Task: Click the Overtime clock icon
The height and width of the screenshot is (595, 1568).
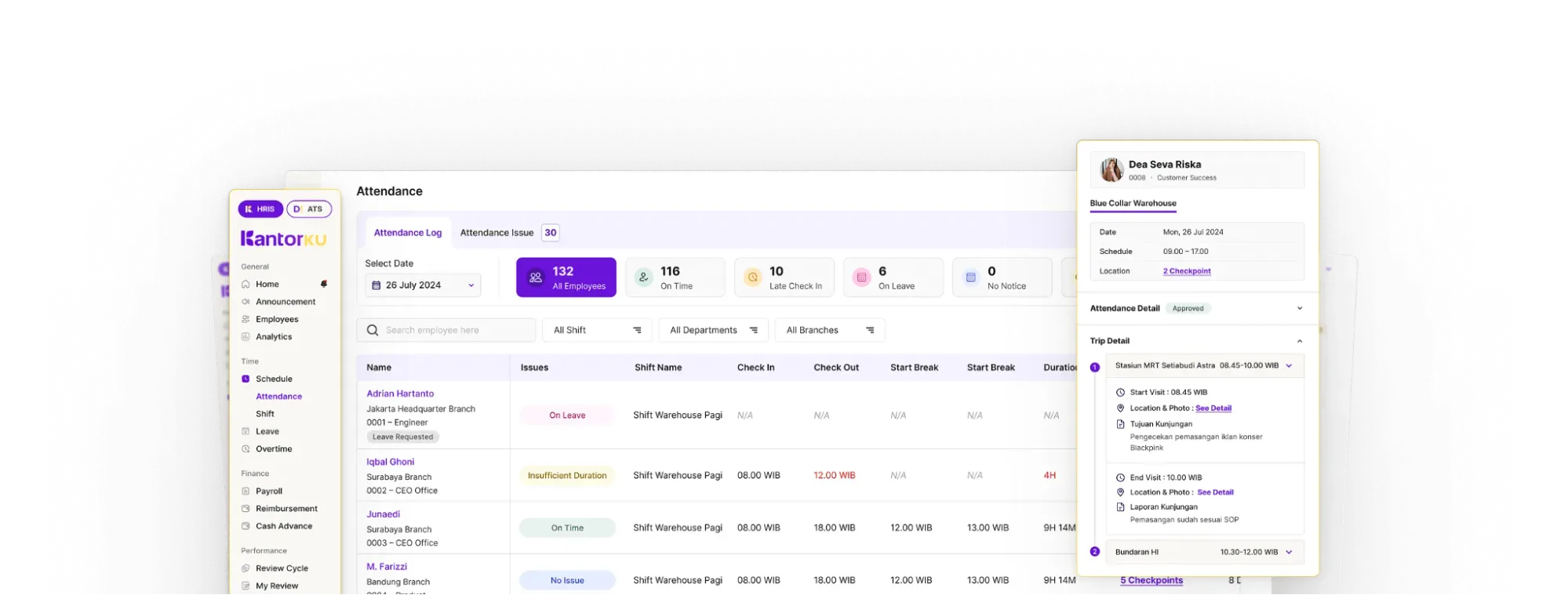Action: pos(246,449)
